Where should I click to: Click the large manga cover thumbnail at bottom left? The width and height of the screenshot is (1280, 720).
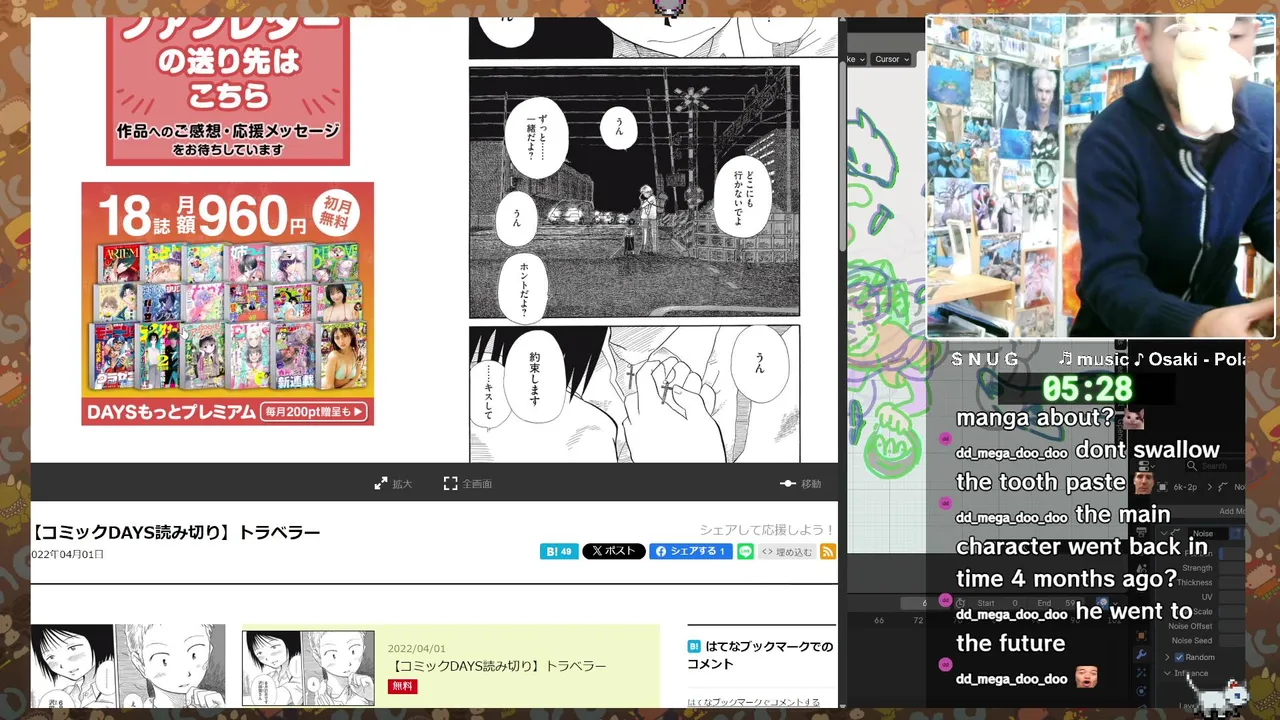pos(127,666)
